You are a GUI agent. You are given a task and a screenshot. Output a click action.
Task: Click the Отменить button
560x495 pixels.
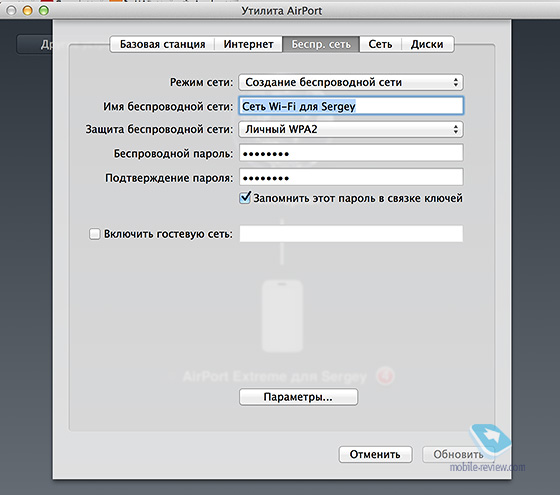coord(375,454)
